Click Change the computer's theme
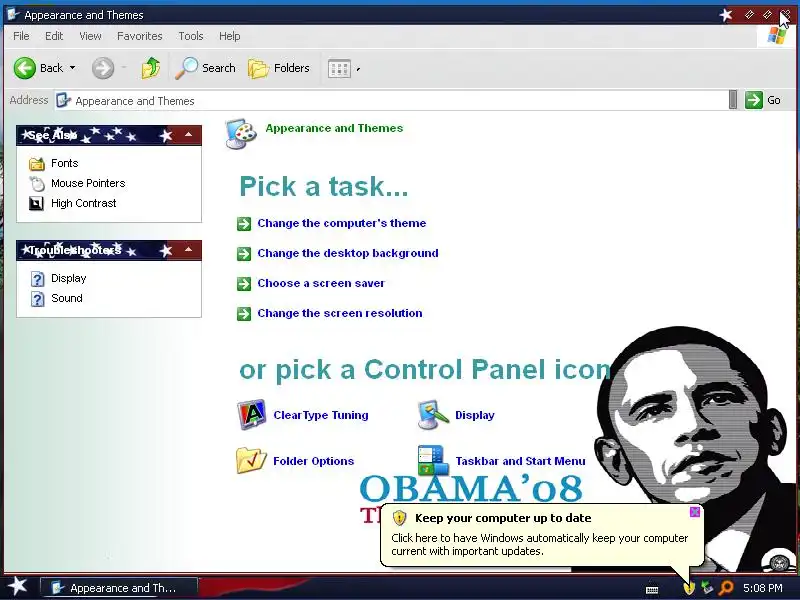Viewport: 800px width, 600px height. click(x=341, y=223)
